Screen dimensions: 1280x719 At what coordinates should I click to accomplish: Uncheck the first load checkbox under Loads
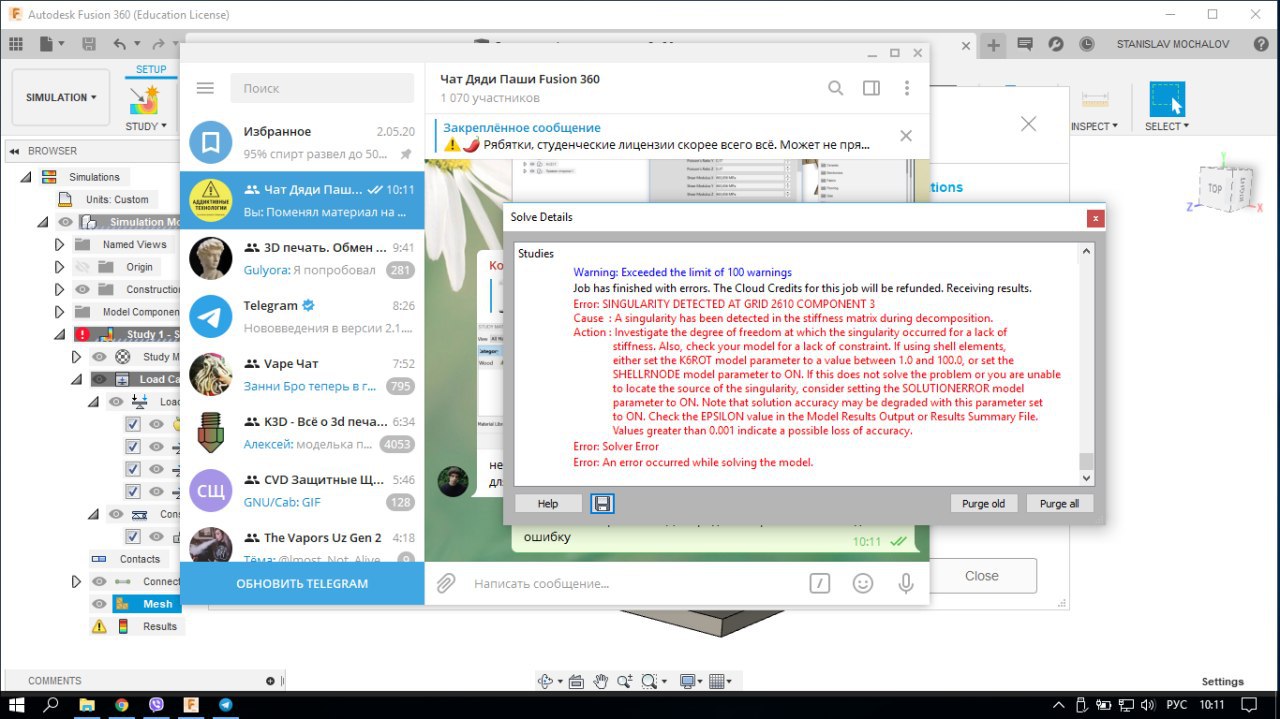click(133, 424)
